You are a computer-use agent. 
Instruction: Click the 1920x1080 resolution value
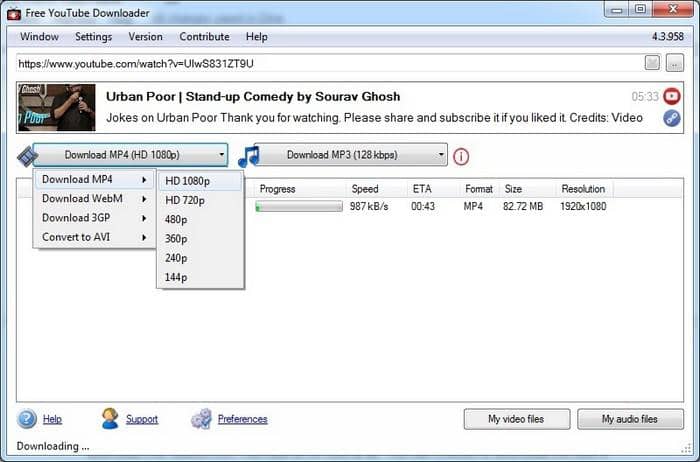pos(583,207)
